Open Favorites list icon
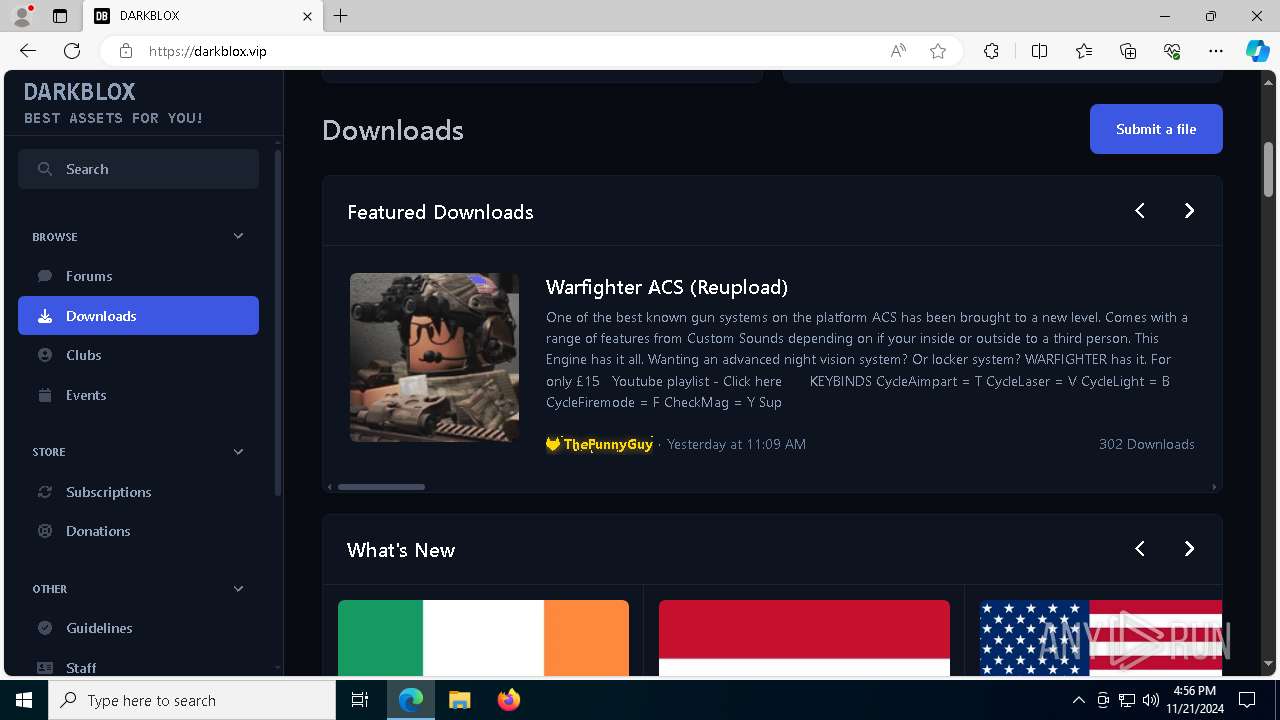 click(1084, 51)
